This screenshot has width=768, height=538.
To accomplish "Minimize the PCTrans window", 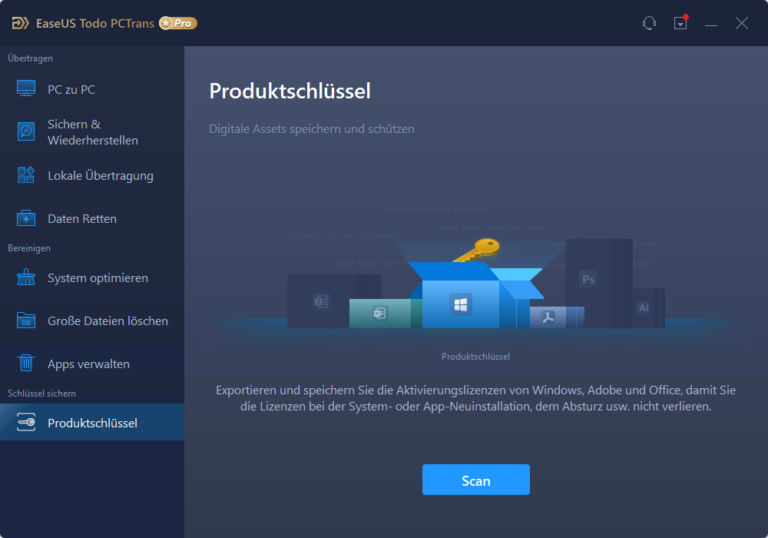I will pos(711,24).
